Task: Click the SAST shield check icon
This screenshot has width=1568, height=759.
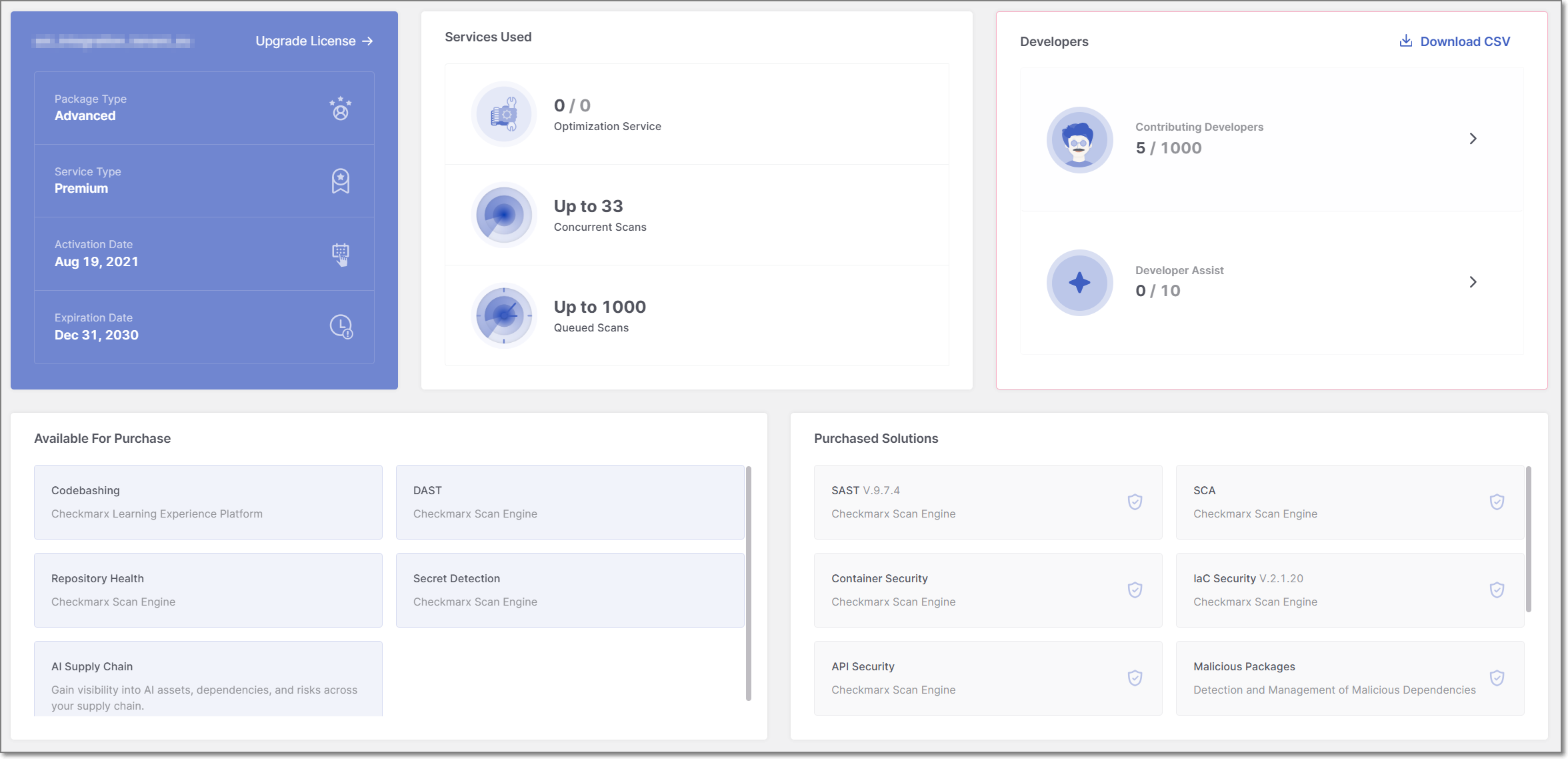Action: (x=1135, y=502)
